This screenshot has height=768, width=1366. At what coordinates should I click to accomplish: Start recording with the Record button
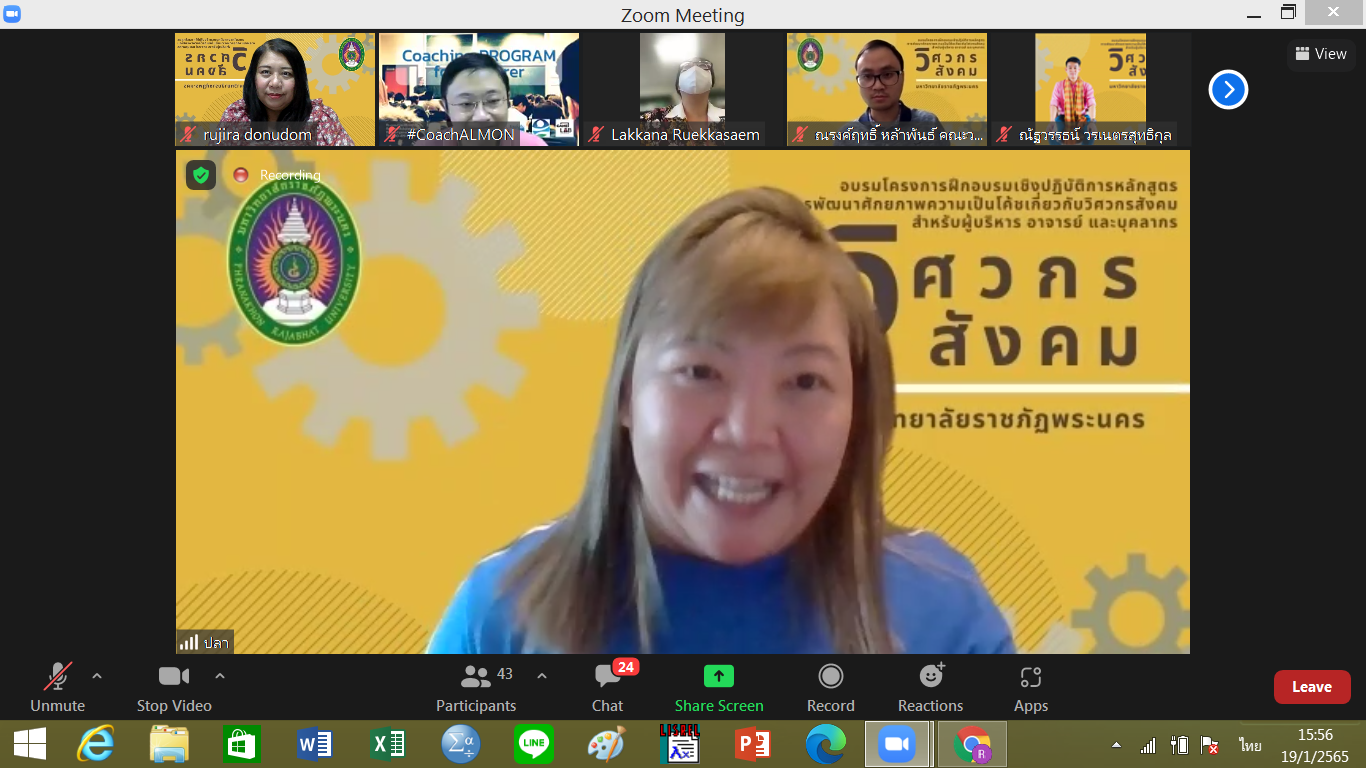coord(831,689)
